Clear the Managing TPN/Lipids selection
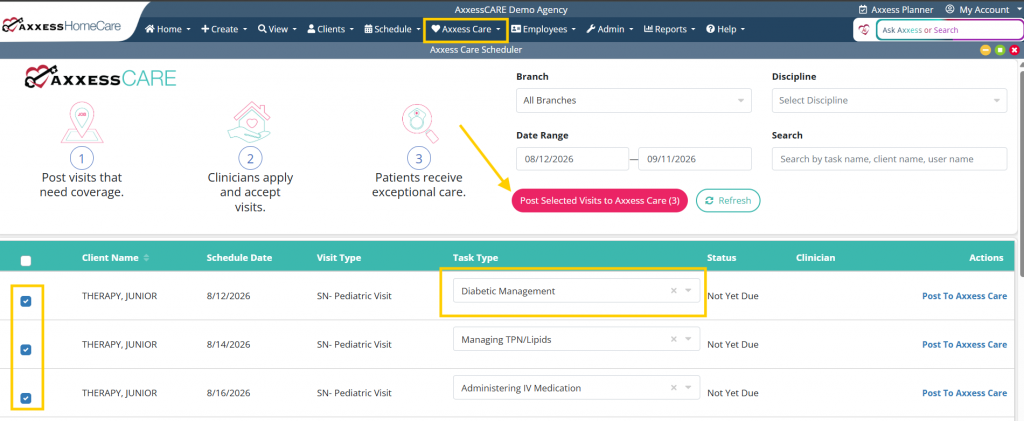 pos(673,339)
